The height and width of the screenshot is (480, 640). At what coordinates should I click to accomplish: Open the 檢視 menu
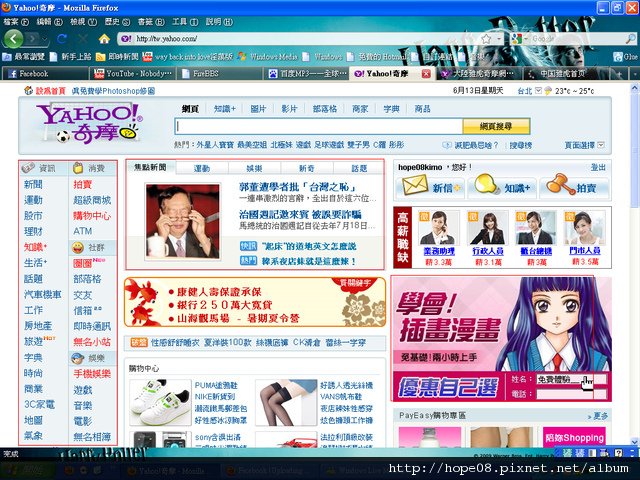coord(83,22)
